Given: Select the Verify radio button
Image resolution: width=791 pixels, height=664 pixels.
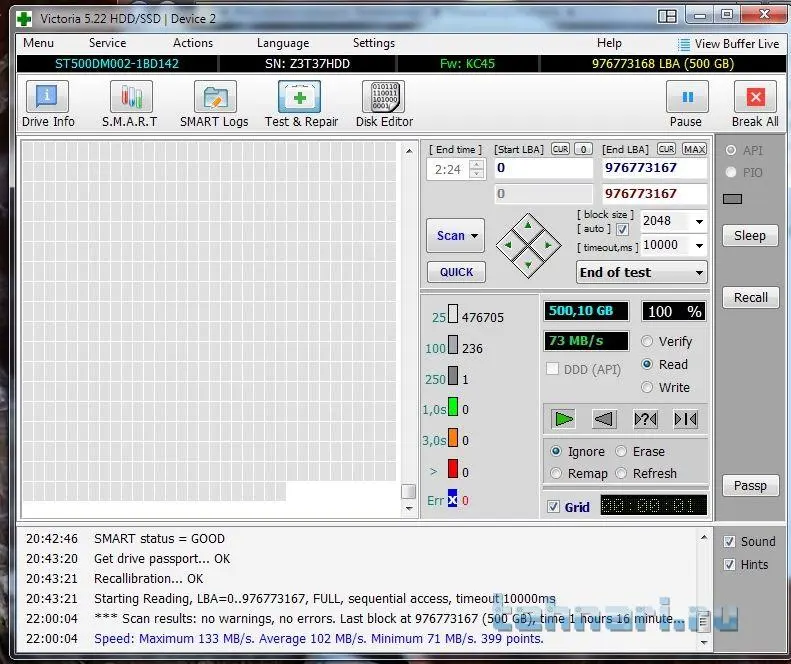Looking at the screenshot, I should (647, 342).
